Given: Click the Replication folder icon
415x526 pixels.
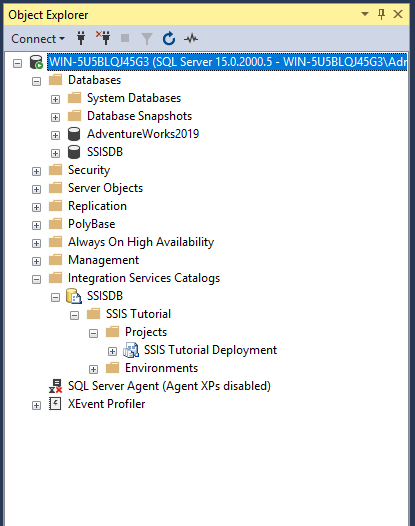Looking at the screenshot, I should pos(56,206).
